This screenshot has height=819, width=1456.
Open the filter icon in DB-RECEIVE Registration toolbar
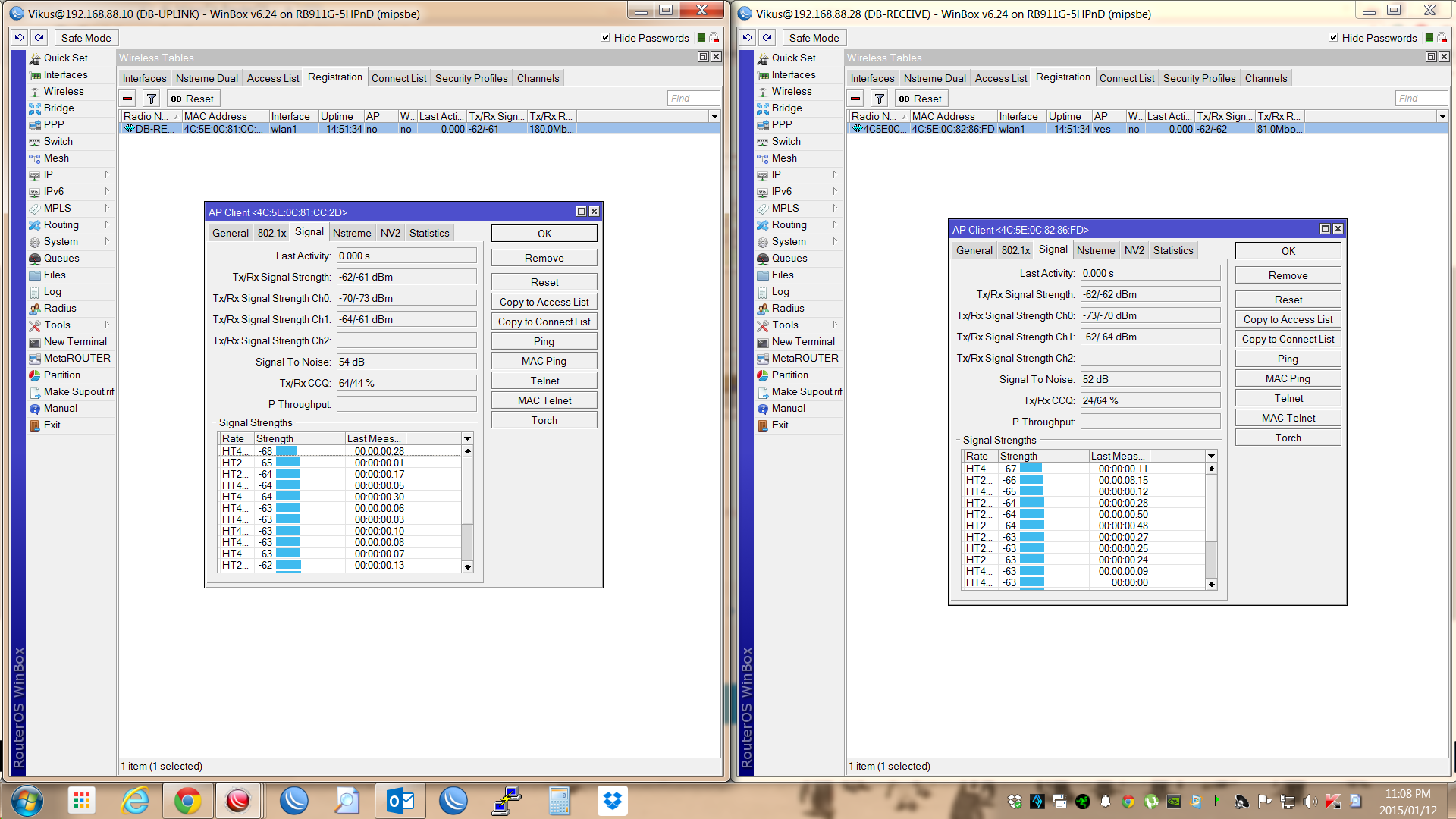pyautogui.click(x=880, y=99)
